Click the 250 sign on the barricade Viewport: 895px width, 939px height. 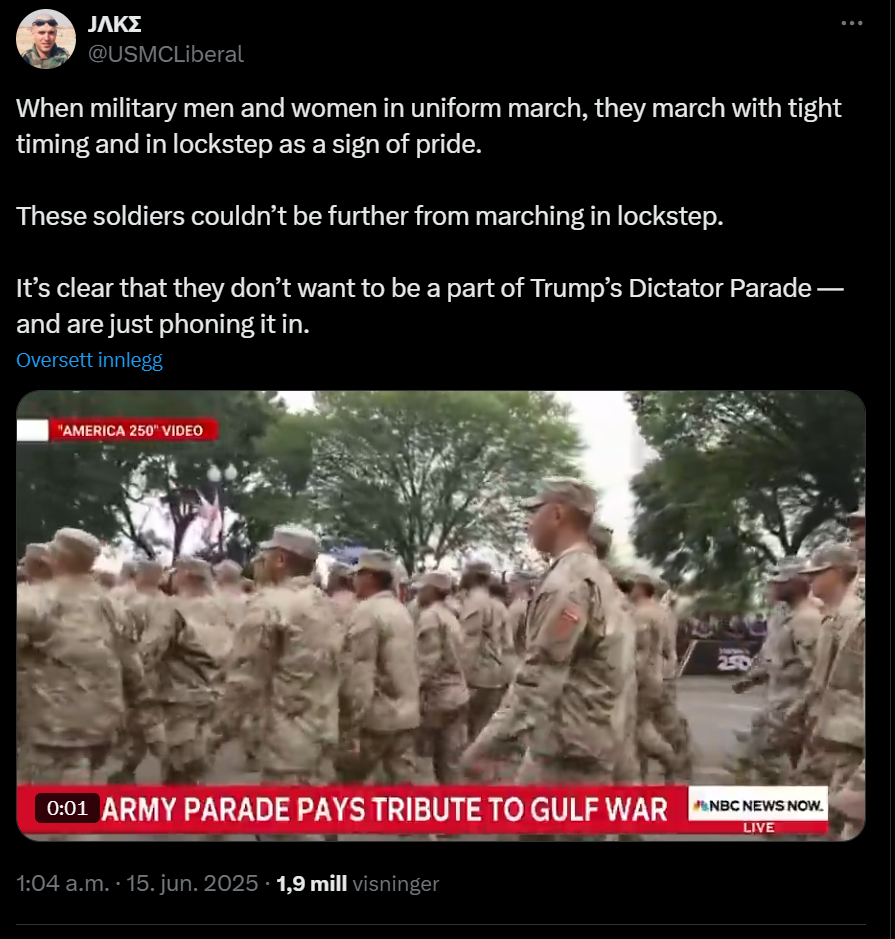(x=733, y=661)
